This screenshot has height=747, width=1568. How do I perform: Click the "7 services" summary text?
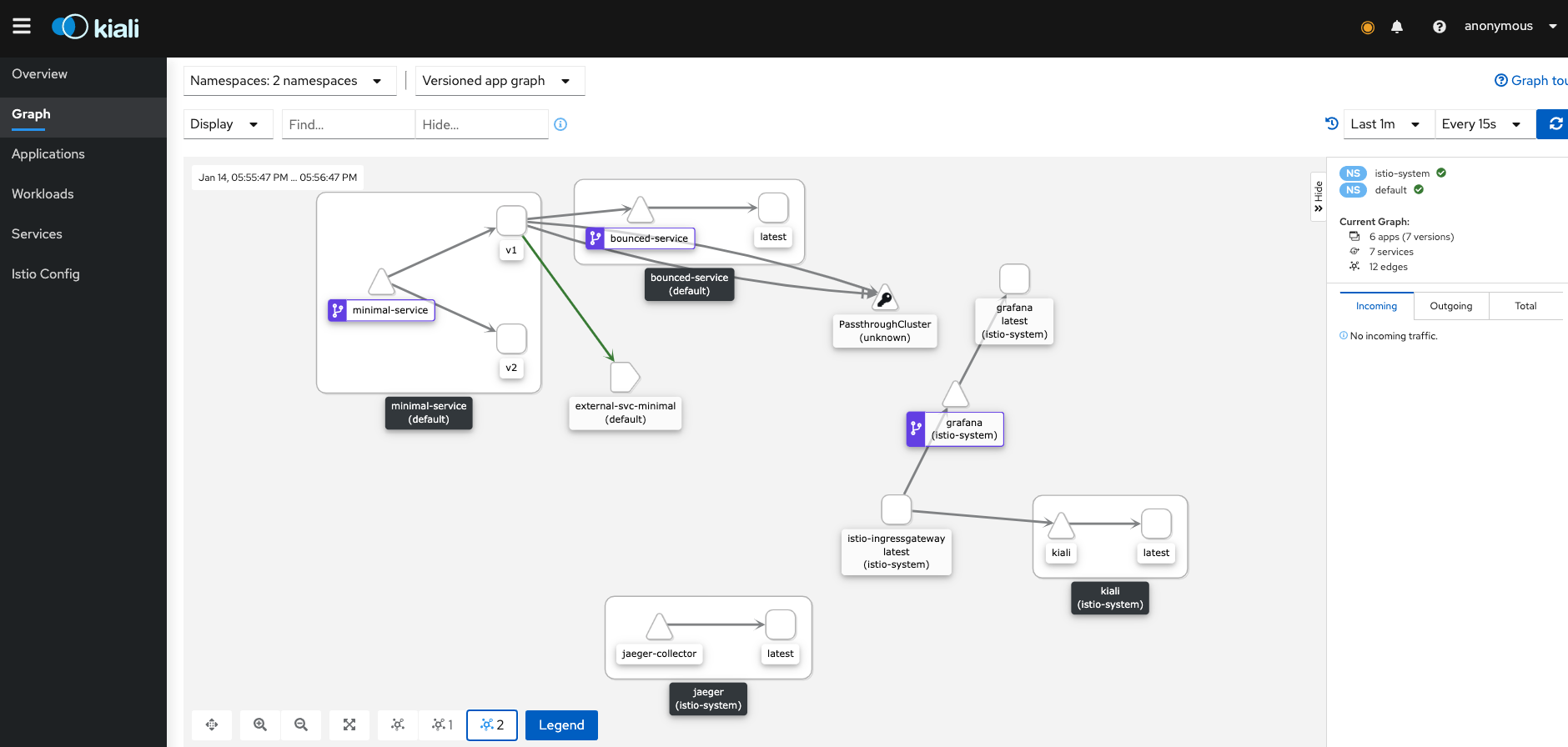[x=1391, y=252]
